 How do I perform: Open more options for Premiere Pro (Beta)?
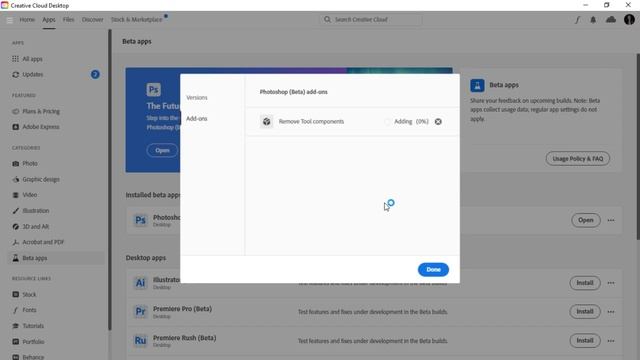[611, 311]
